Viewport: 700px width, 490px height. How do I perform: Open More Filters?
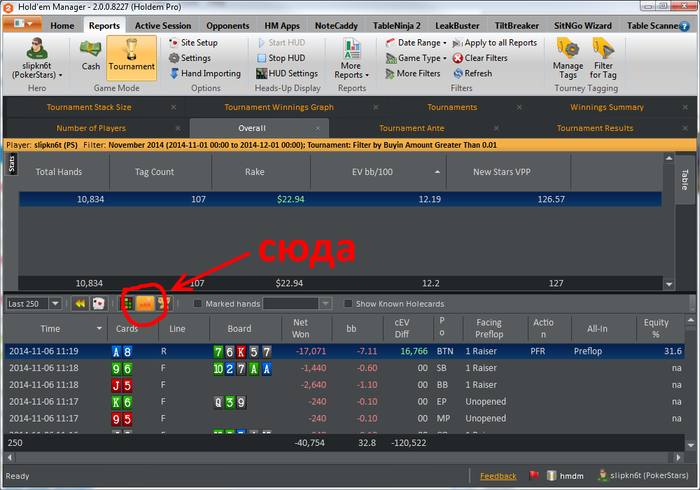pos(413,73)
